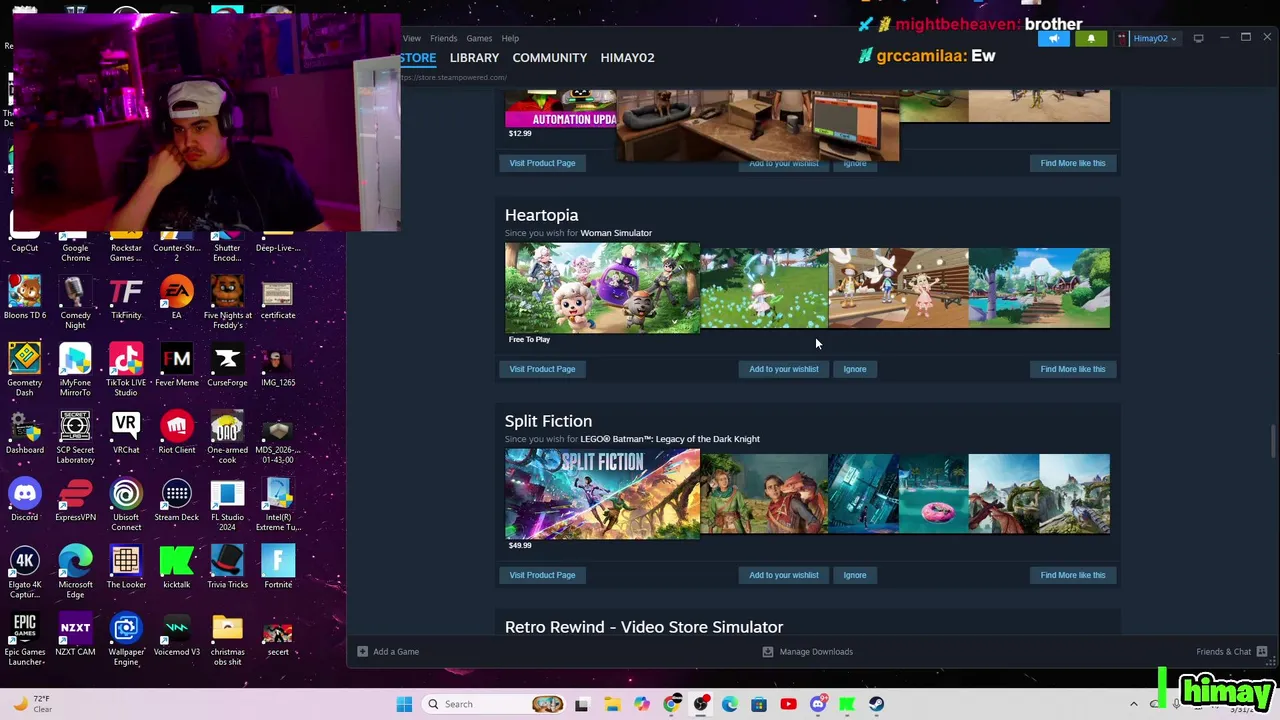The height and width of the screenshot is (720, 1280).
Task: Select the Discord desktop icon
Action: (25, 500)
